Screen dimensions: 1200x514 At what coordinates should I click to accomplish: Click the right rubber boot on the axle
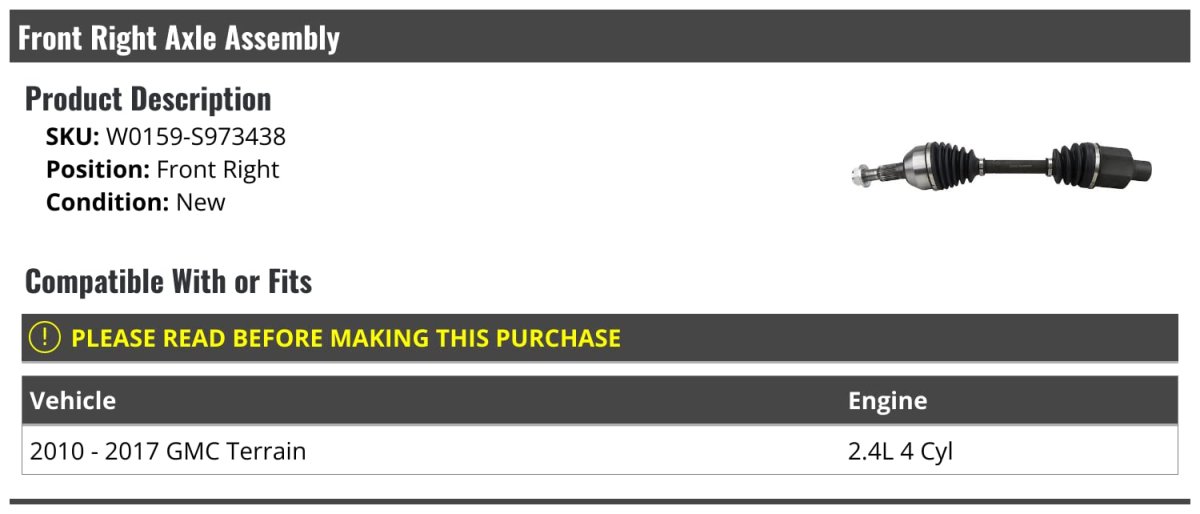[1072, 163]
